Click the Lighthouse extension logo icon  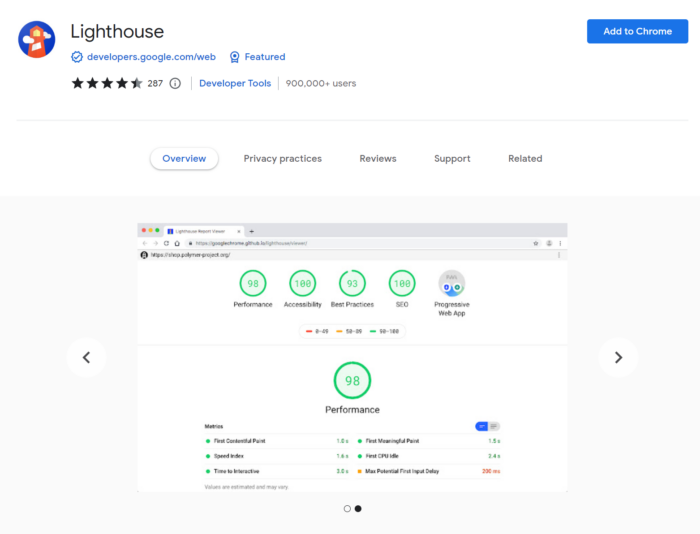pos(37,39)
